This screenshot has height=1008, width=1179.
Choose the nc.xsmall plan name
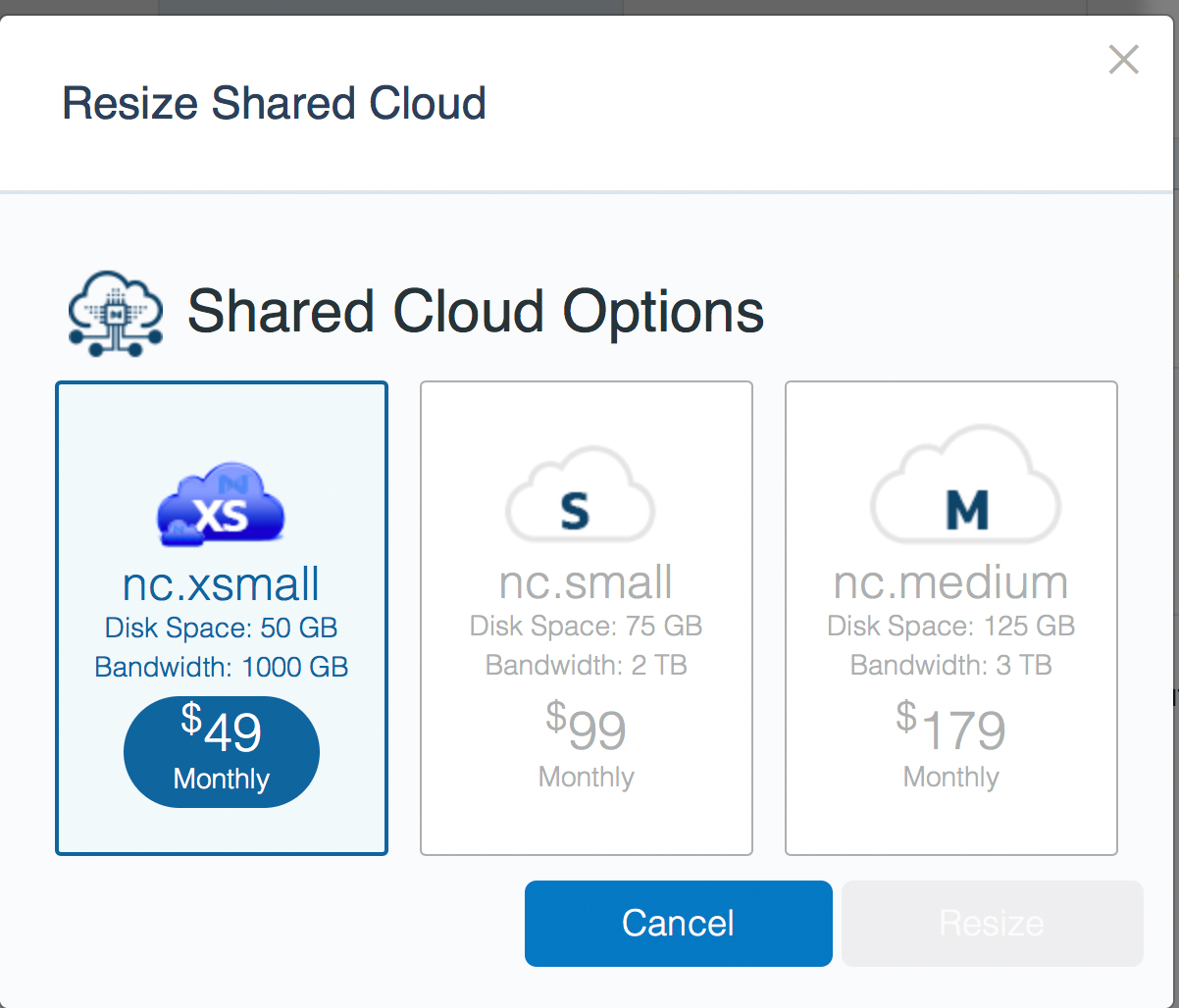221,584
